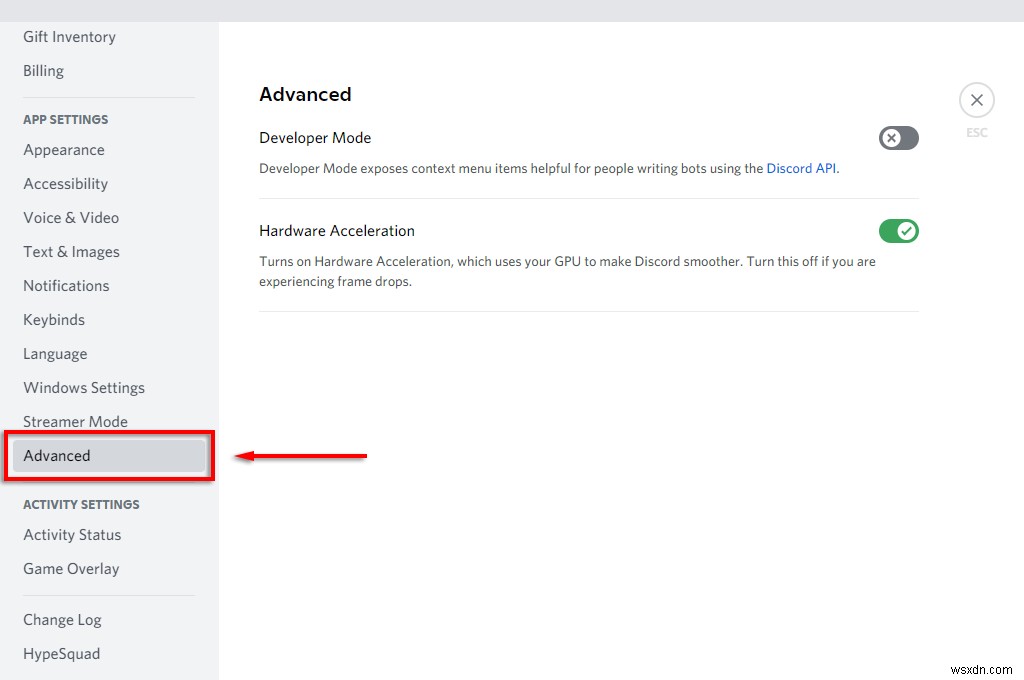Disable Hardware Acceleration

(898, 231)
